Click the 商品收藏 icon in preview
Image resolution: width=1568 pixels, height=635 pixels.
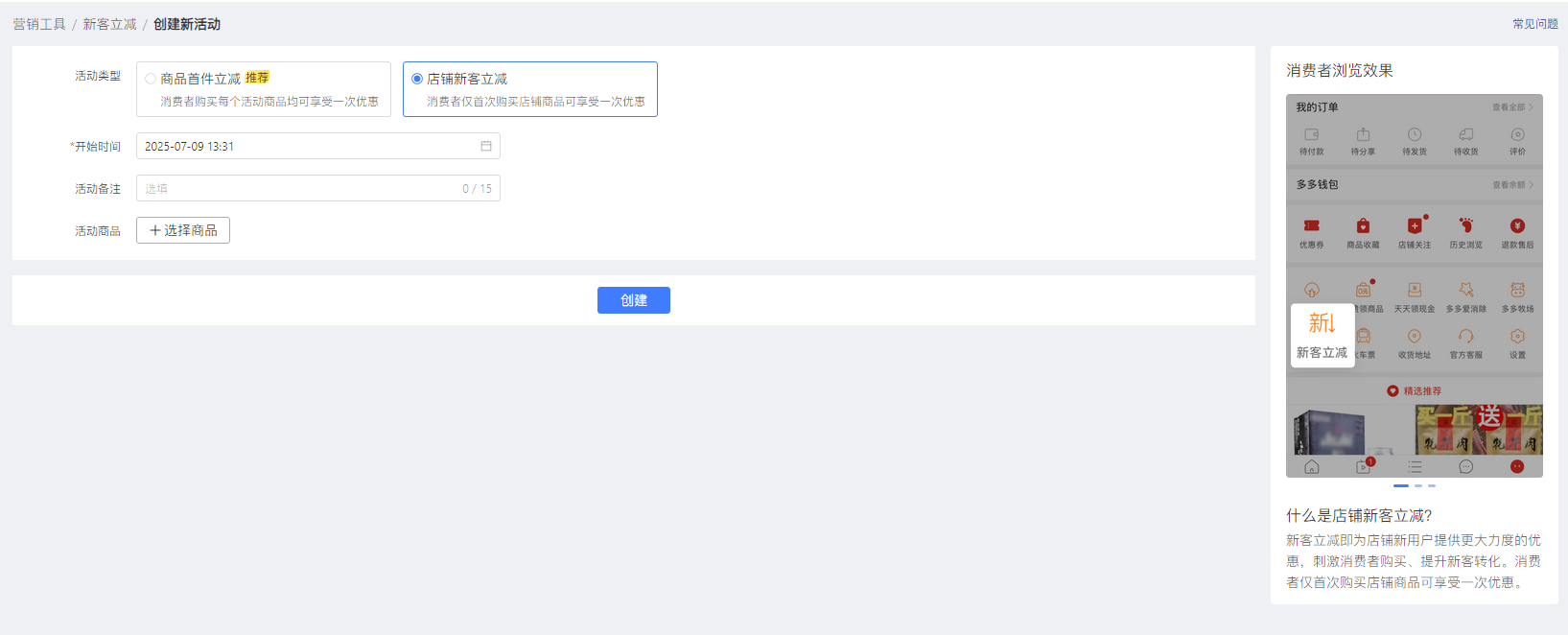pos(1363,231)
